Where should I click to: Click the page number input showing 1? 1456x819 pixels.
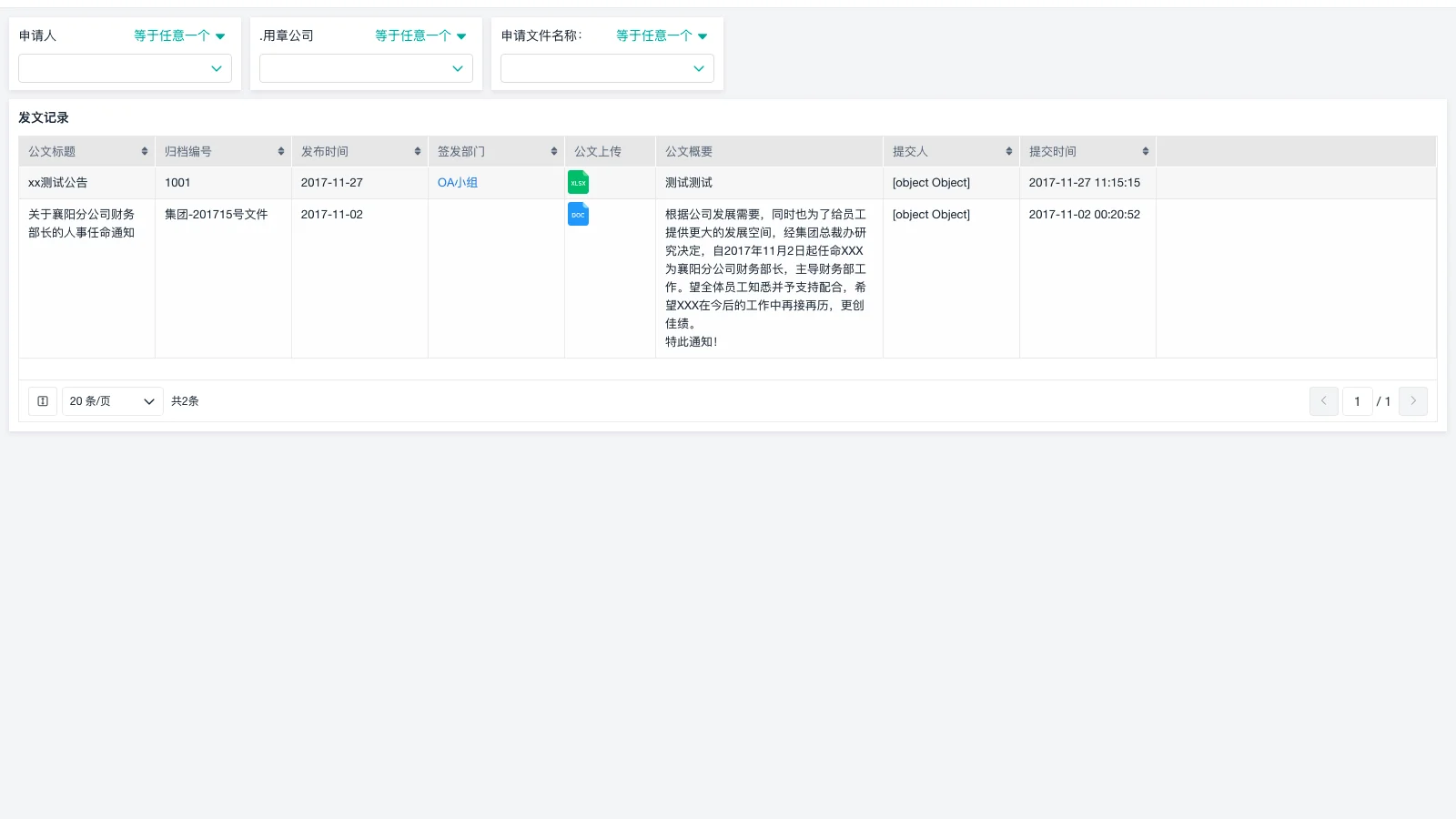[1357, 401]
